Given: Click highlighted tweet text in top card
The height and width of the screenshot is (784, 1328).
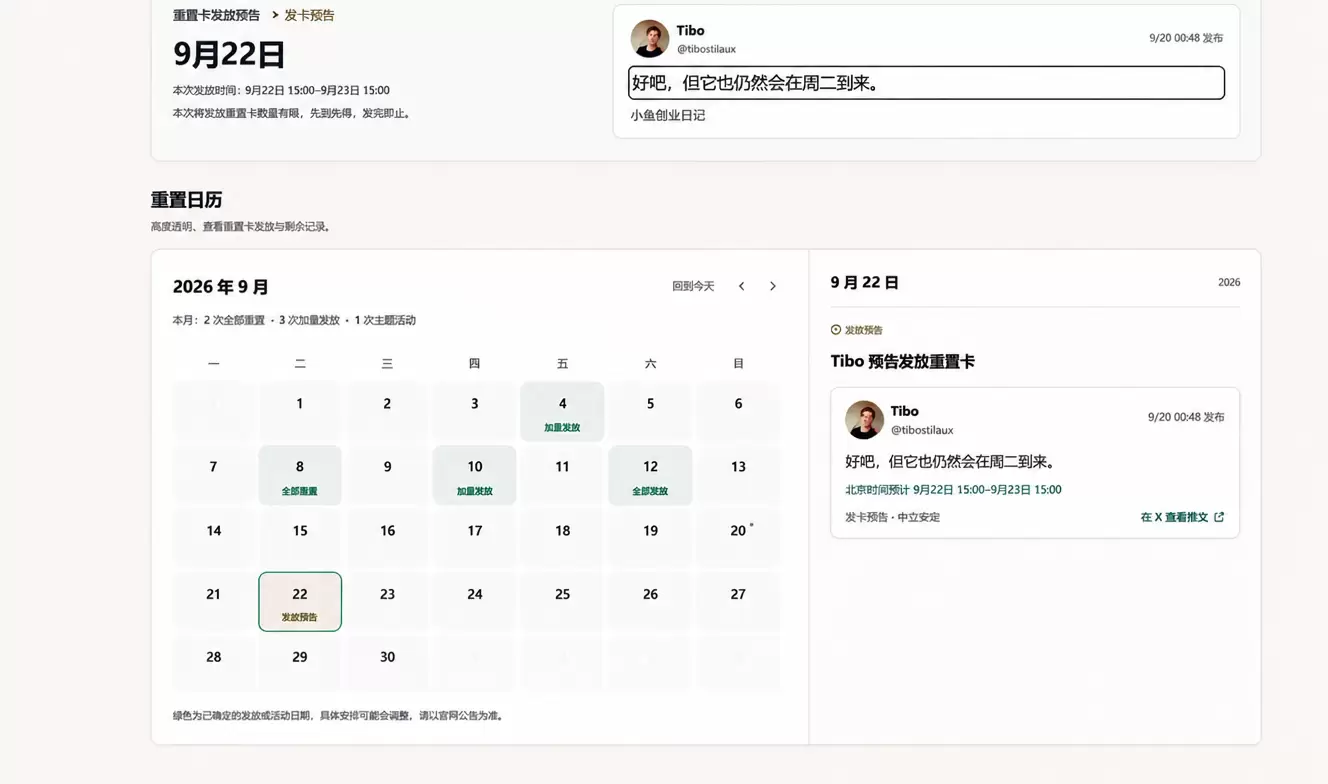Looking at the screenshot, I should coord(926,83).
